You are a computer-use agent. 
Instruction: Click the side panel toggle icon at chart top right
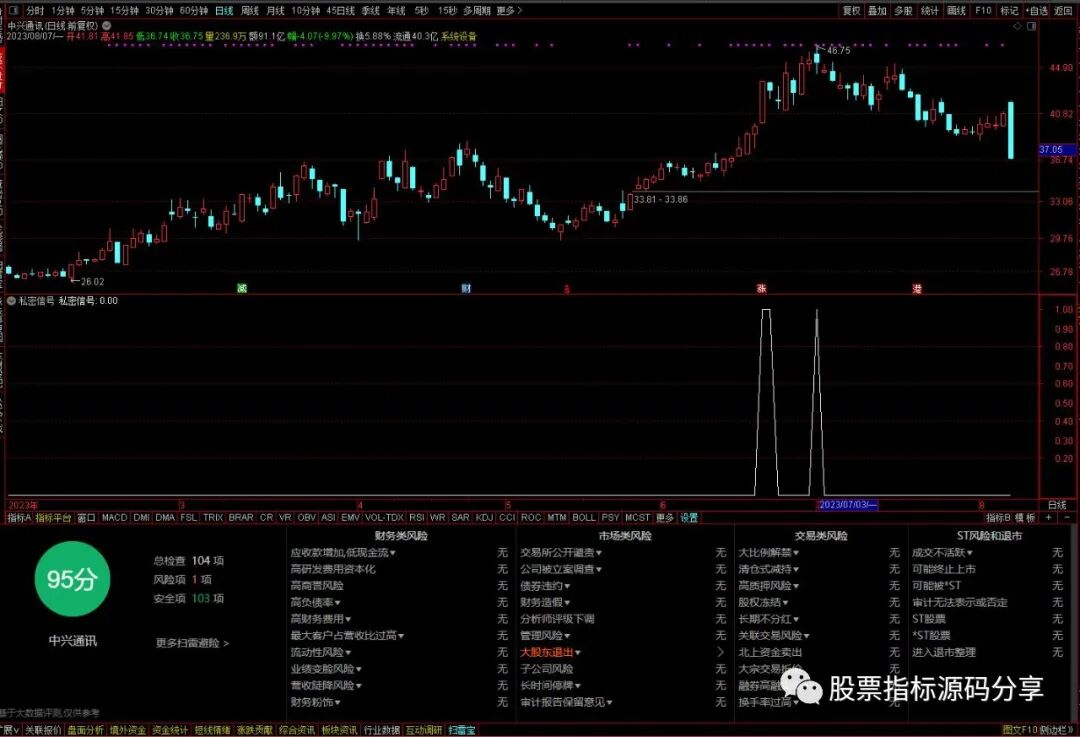click(1031, 26)
